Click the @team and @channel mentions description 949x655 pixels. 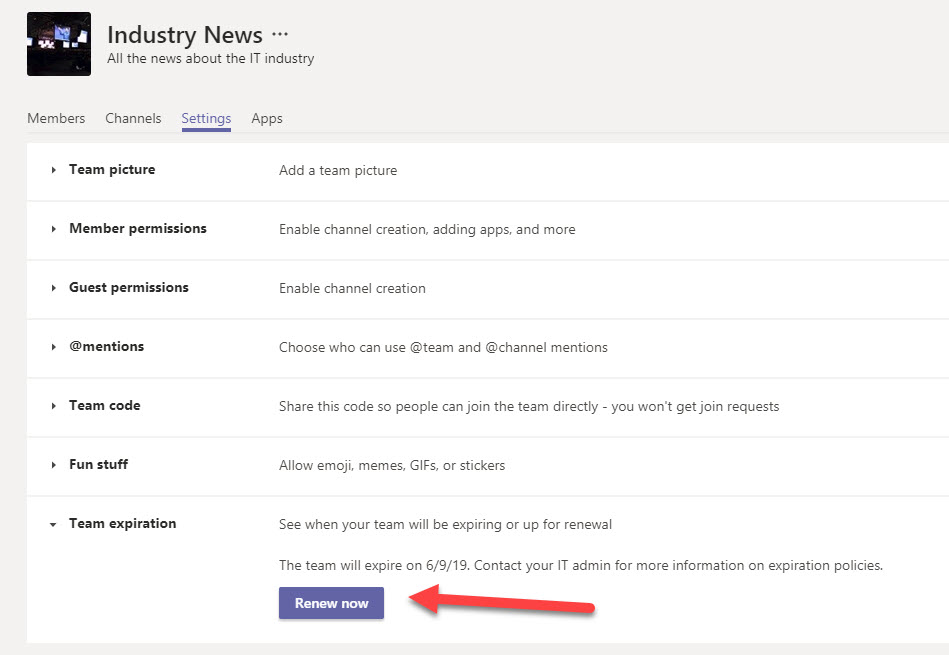(443, 348)
